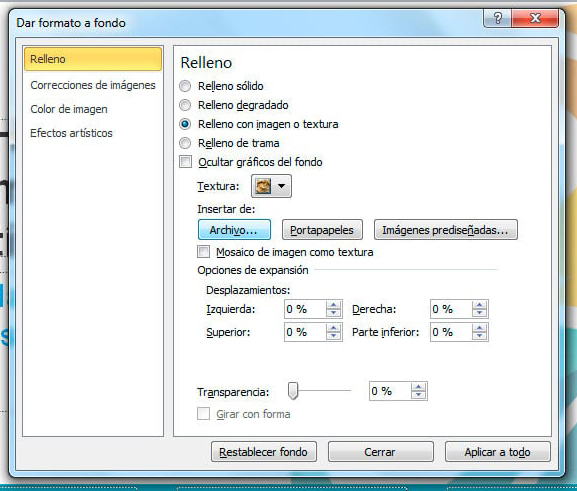Increase Derecha offset with up arrow
Screen dimensions: 577x491
pos(479,305)
